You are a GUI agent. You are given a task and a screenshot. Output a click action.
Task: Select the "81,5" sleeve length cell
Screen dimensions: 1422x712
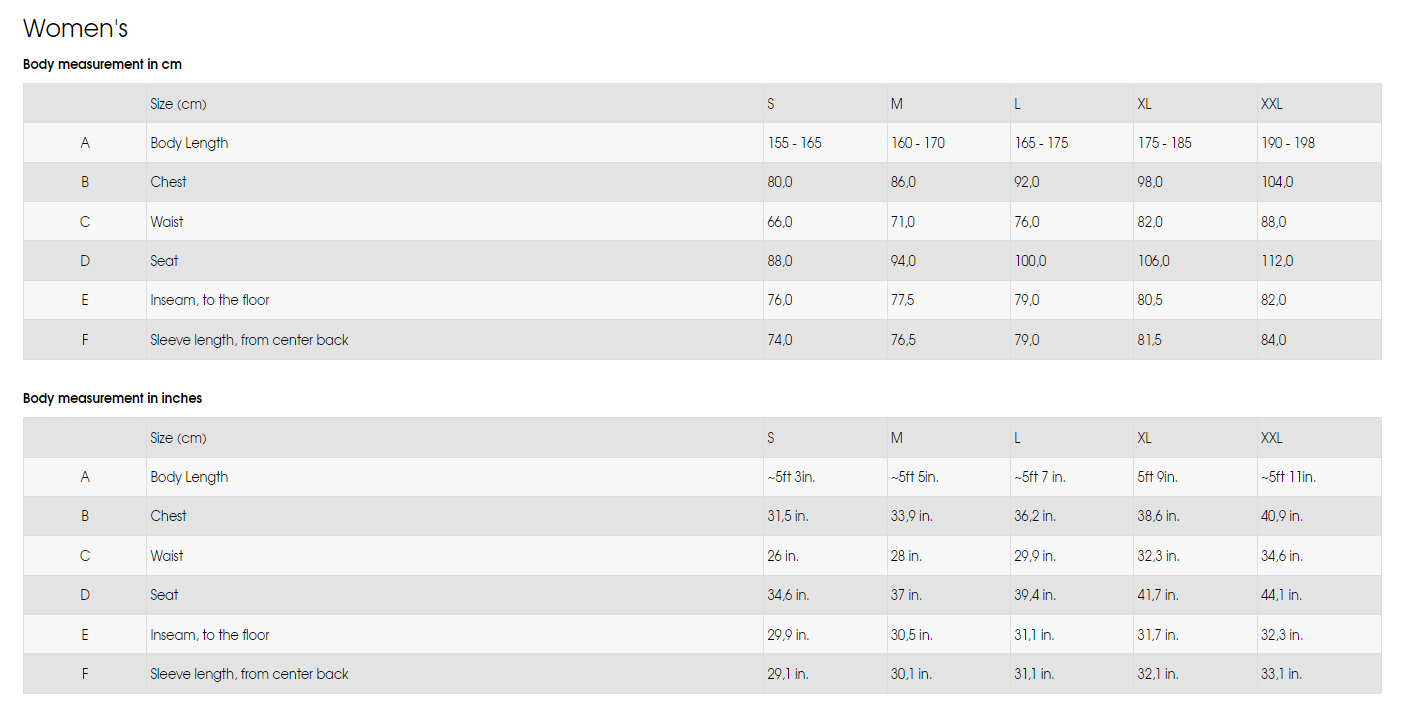[1149, 340]
